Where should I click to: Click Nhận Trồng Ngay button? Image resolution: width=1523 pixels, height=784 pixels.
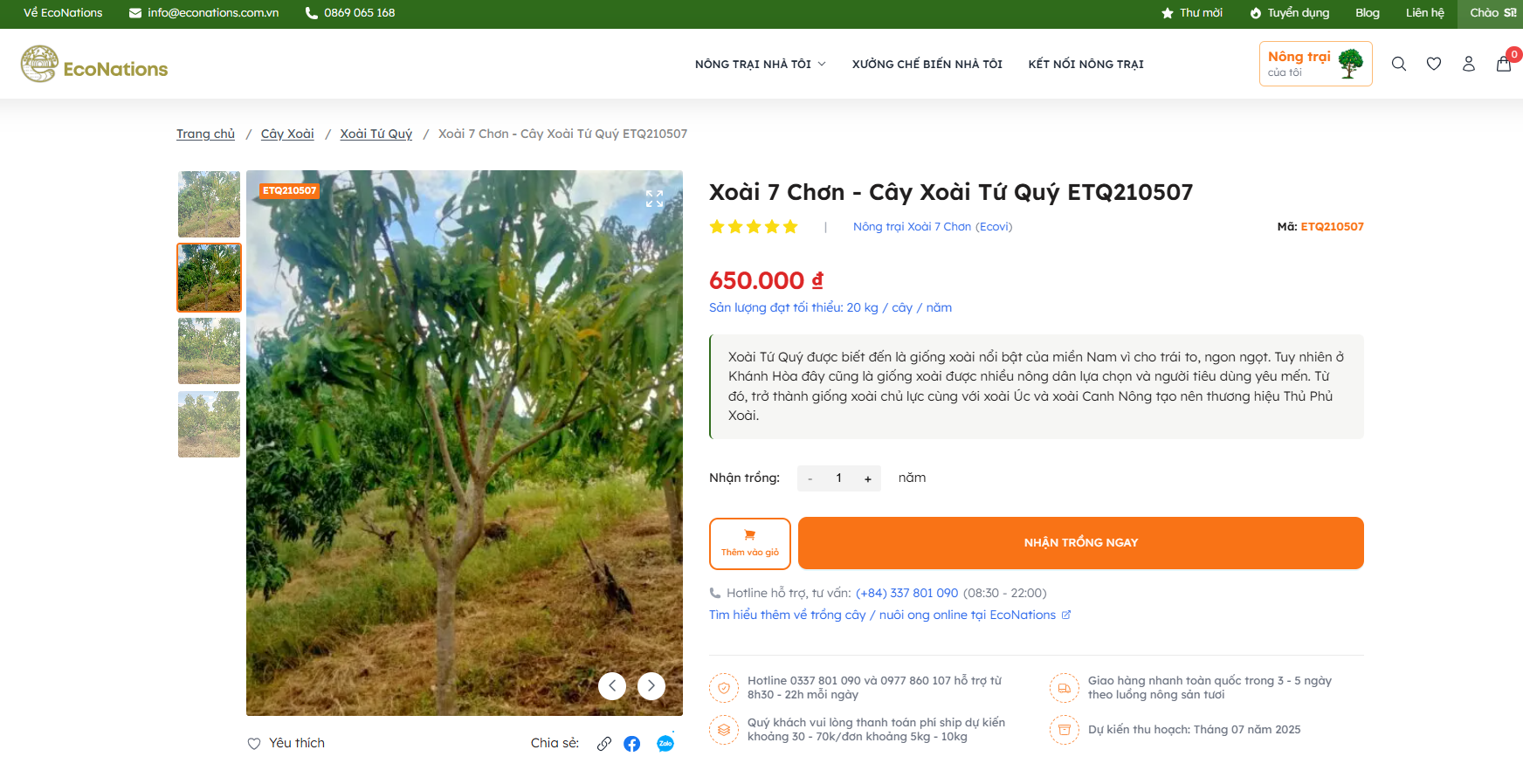pos(1080,543)
